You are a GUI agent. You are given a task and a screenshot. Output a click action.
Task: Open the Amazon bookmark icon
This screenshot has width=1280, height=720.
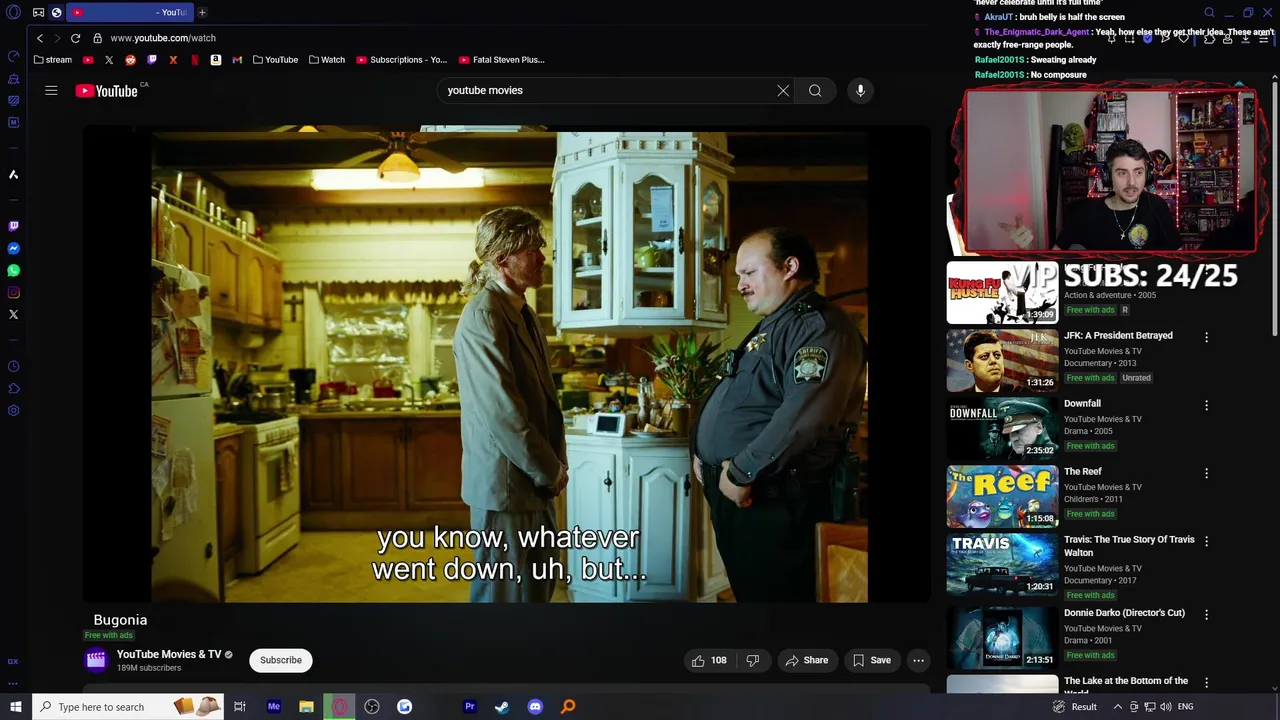pos(215,60)
